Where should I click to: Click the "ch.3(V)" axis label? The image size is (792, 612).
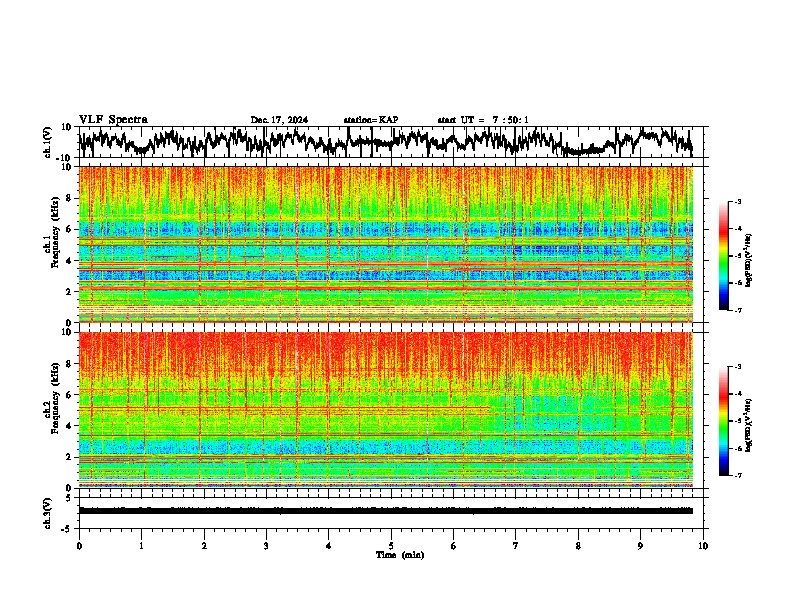48,513
